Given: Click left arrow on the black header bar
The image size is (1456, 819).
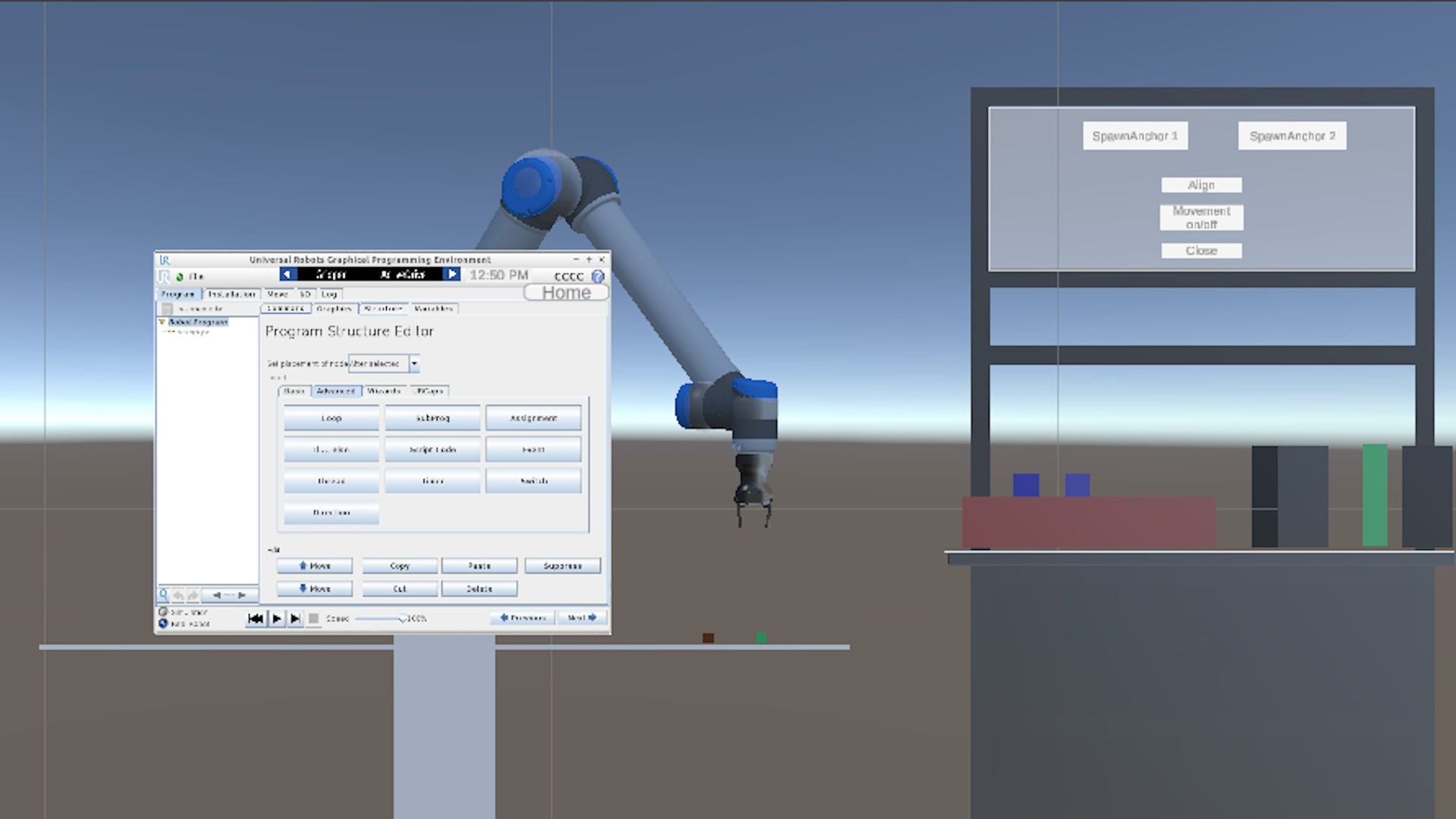Looking at the screenshot, I should (x=287, y=274).
